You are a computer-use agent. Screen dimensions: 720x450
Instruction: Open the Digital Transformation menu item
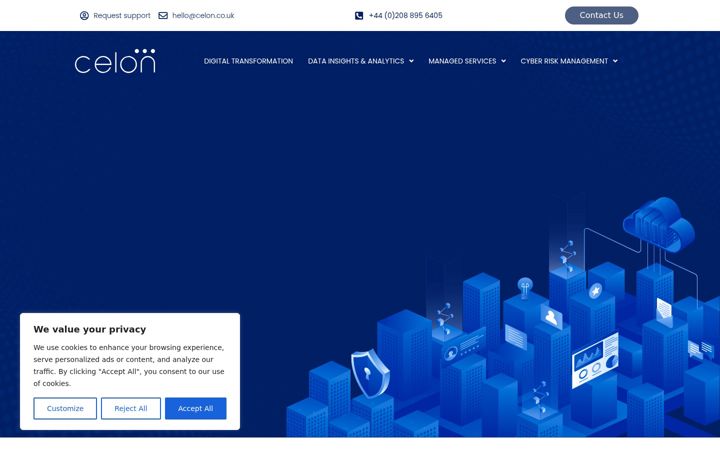(x=248, y=61)
